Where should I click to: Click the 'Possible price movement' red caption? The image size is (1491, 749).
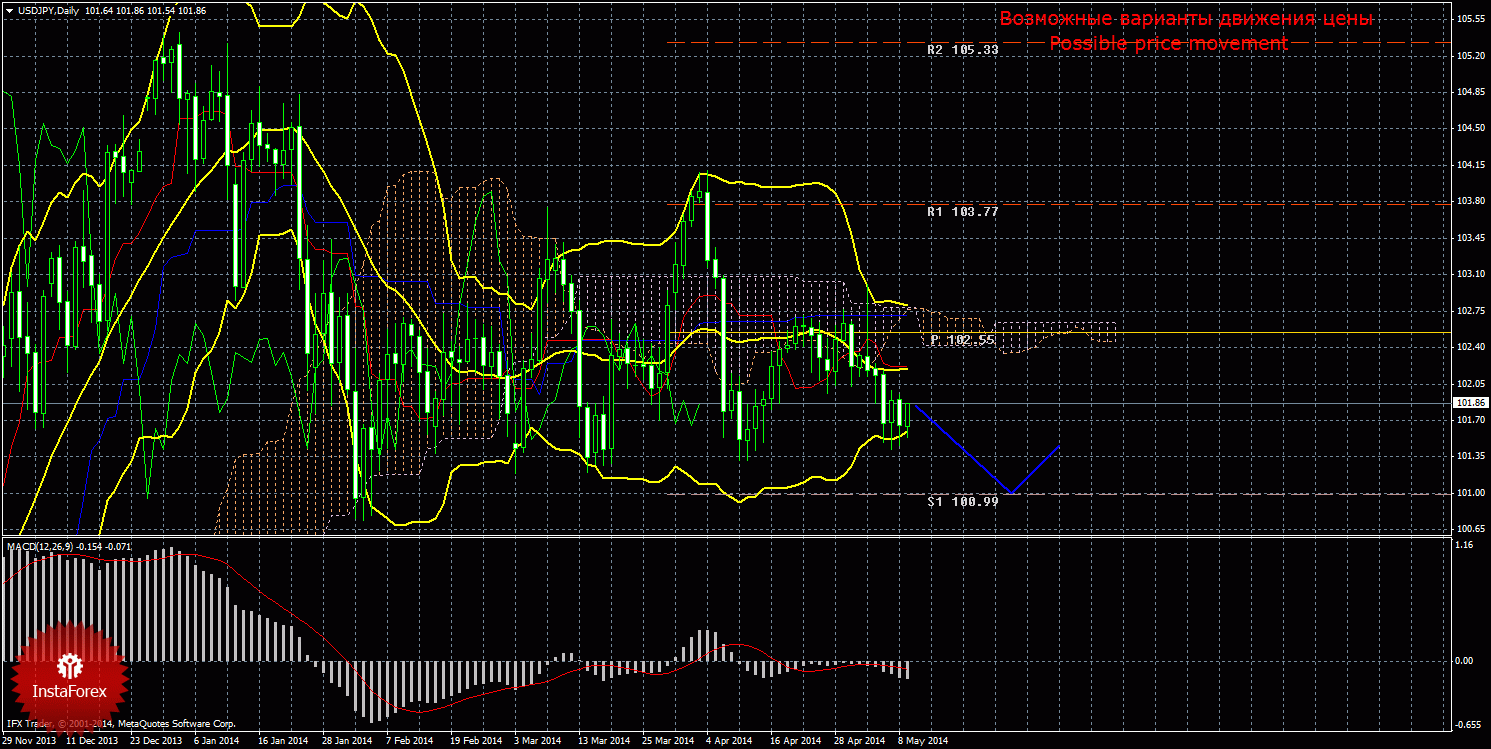click(x=1168, y=44)
